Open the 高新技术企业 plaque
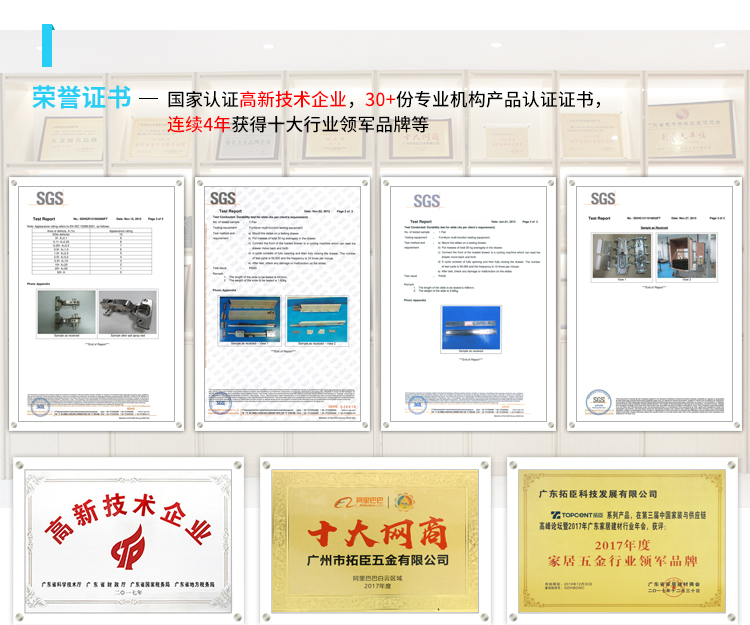 [x=128, y=540]
